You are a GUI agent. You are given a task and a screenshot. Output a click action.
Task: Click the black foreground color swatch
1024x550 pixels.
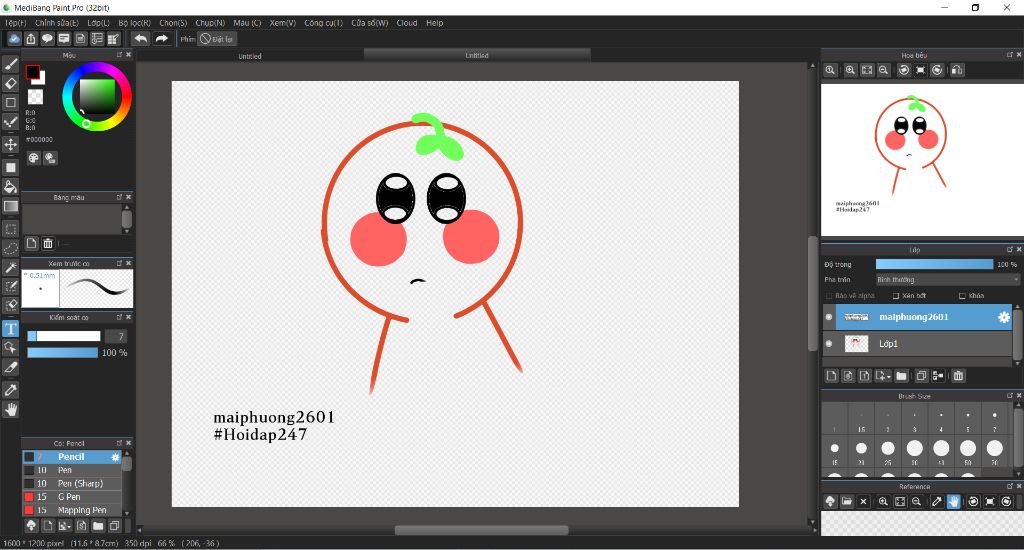(32, 73)
